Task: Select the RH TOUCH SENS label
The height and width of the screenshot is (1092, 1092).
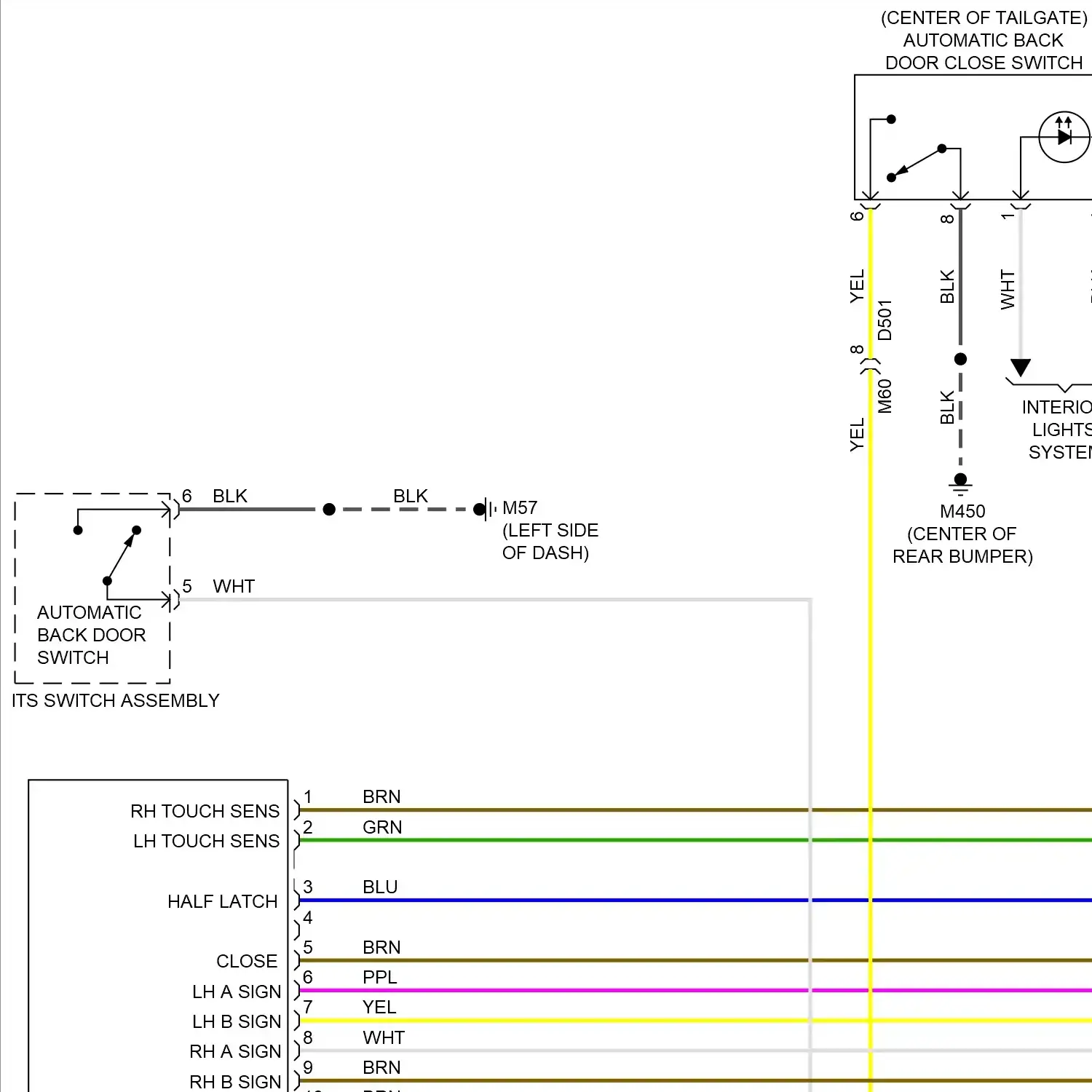Action: pyautogui.click(x=205, y=810)
